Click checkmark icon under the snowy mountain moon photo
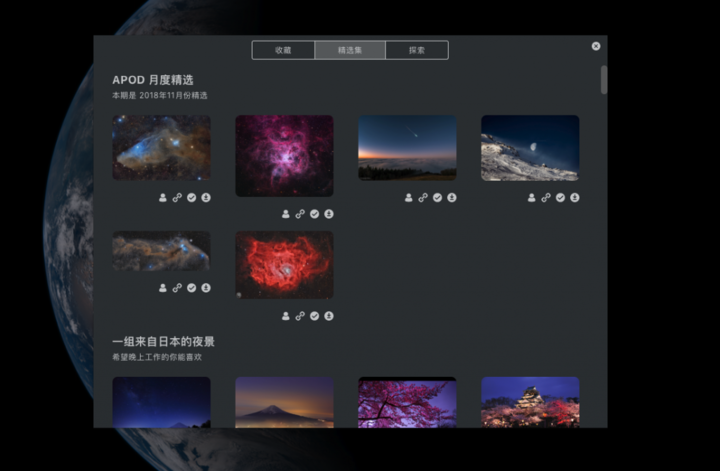720x471 pixels. 560,197
